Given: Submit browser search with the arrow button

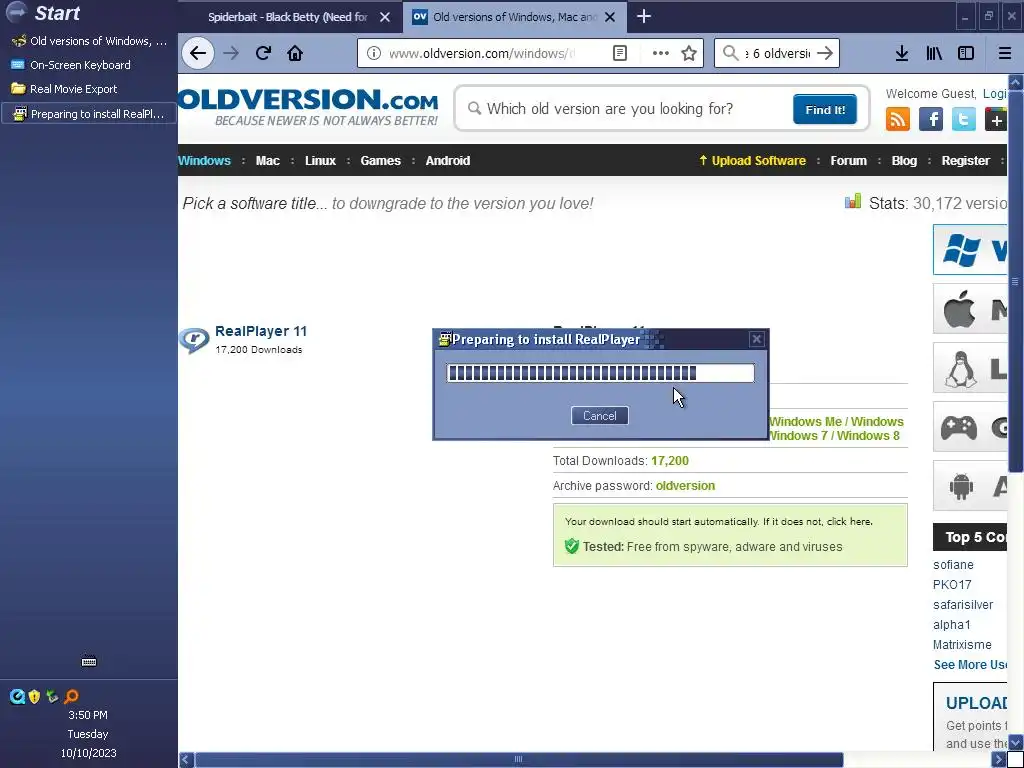Looking at the screenshot, I should 825,53.
